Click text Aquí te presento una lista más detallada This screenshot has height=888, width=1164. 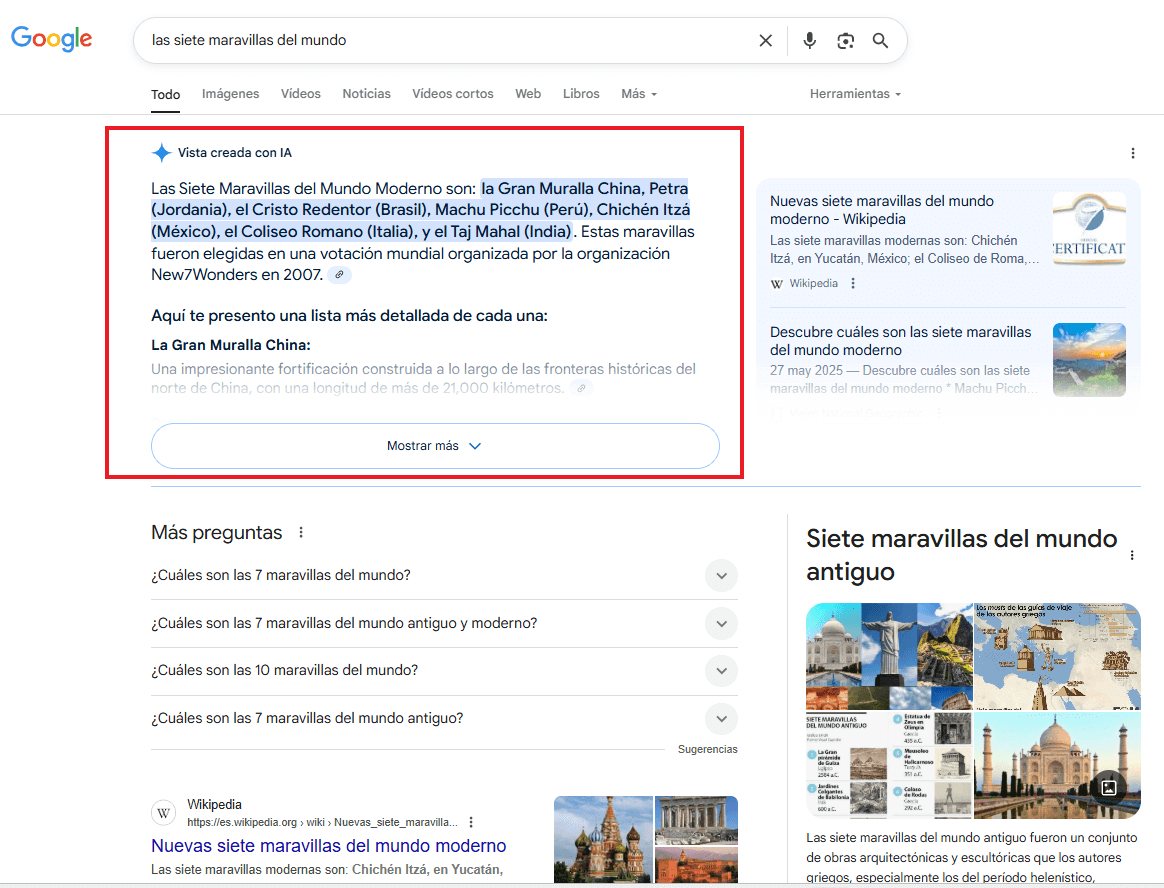click(x=350, y=316)
